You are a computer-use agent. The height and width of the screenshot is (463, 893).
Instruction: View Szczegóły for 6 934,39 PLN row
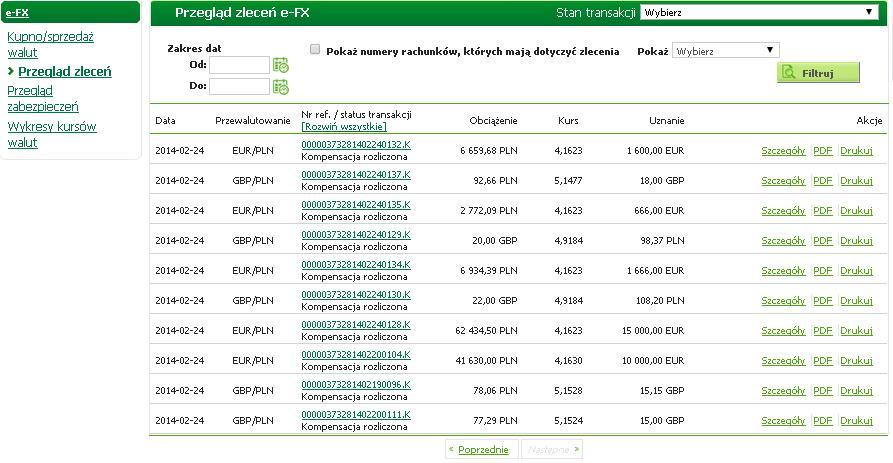coord(783,271)
